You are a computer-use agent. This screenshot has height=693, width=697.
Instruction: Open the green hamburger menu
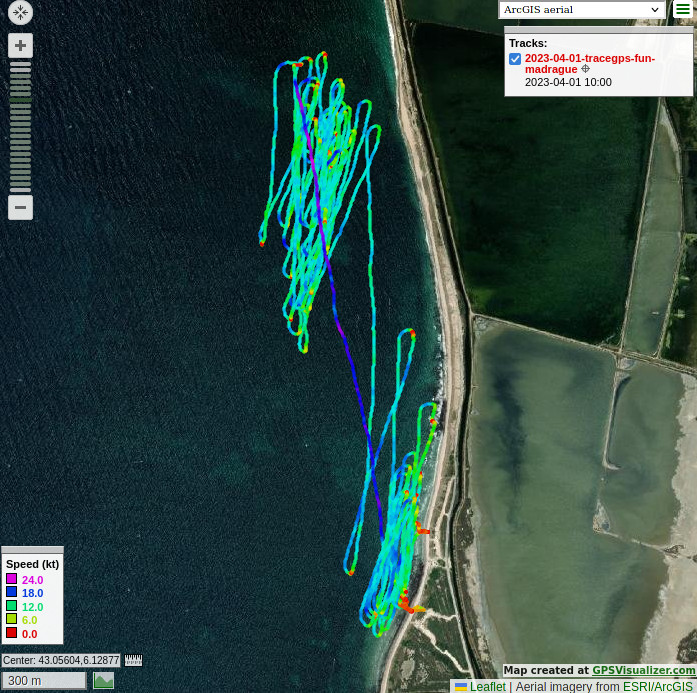[682, 10]
